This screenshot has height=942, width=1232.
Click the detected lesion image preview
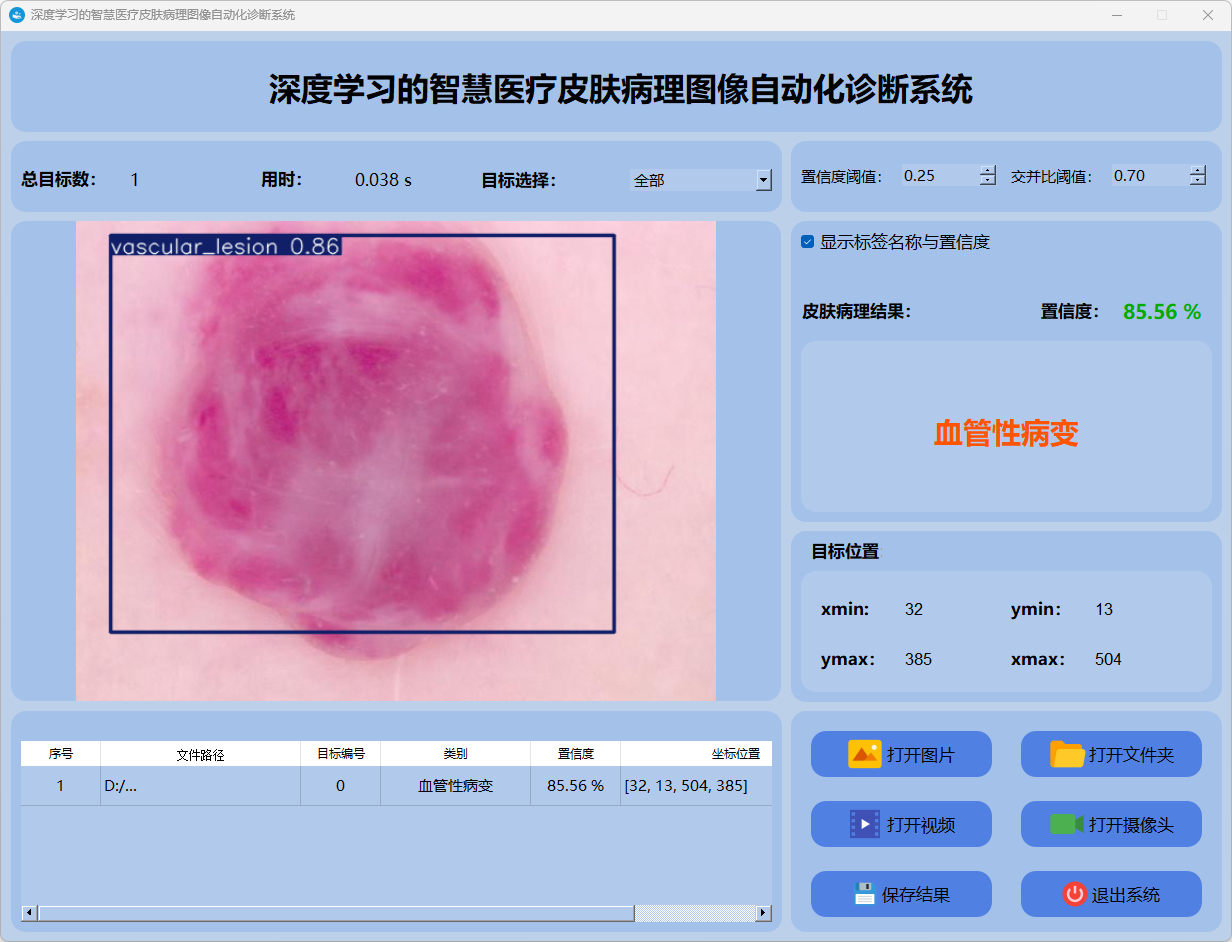point(395,460)
